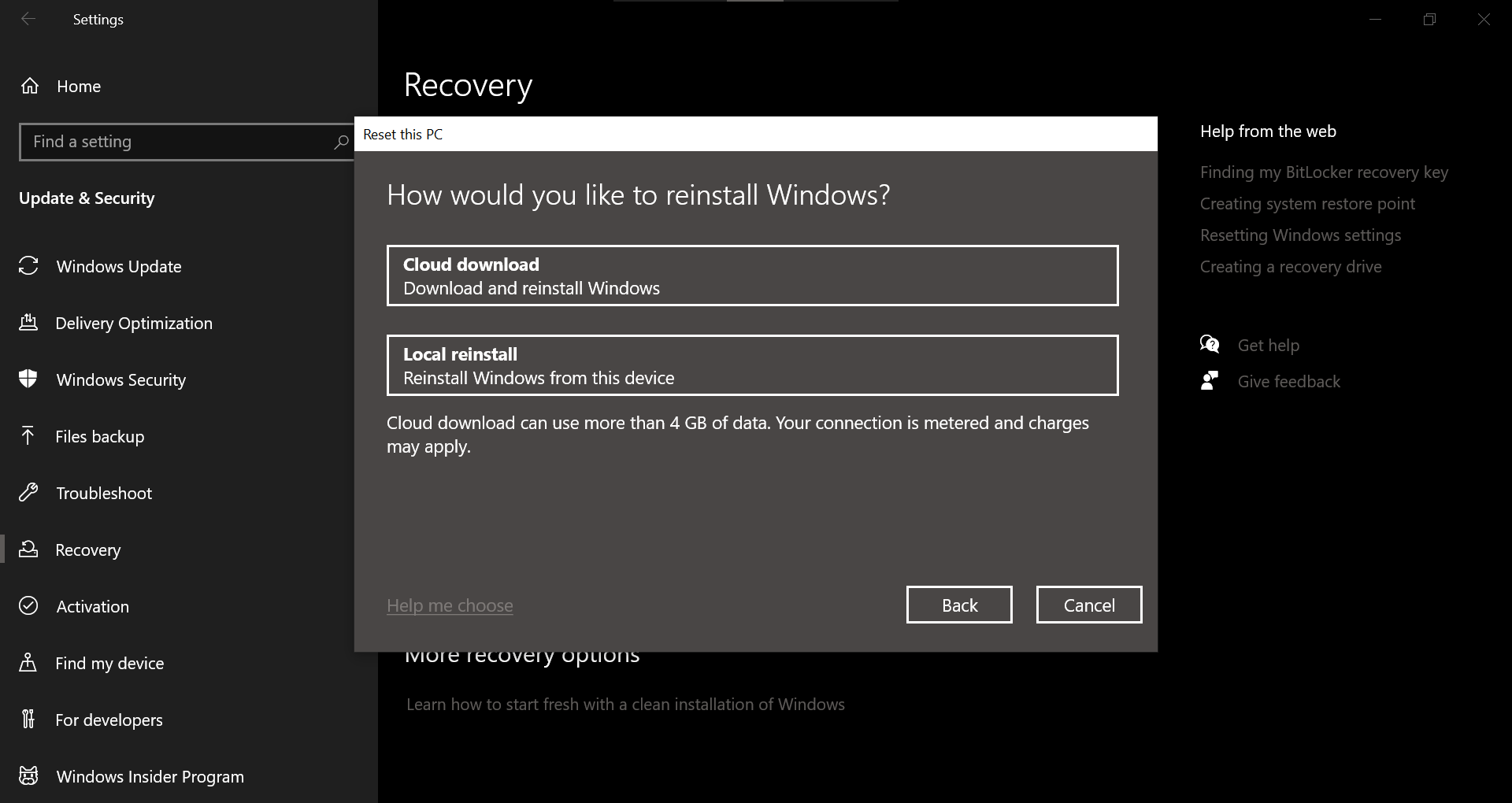Open Delivery Optimization settings
The image size is (1512, 803).
coord(134,323)
